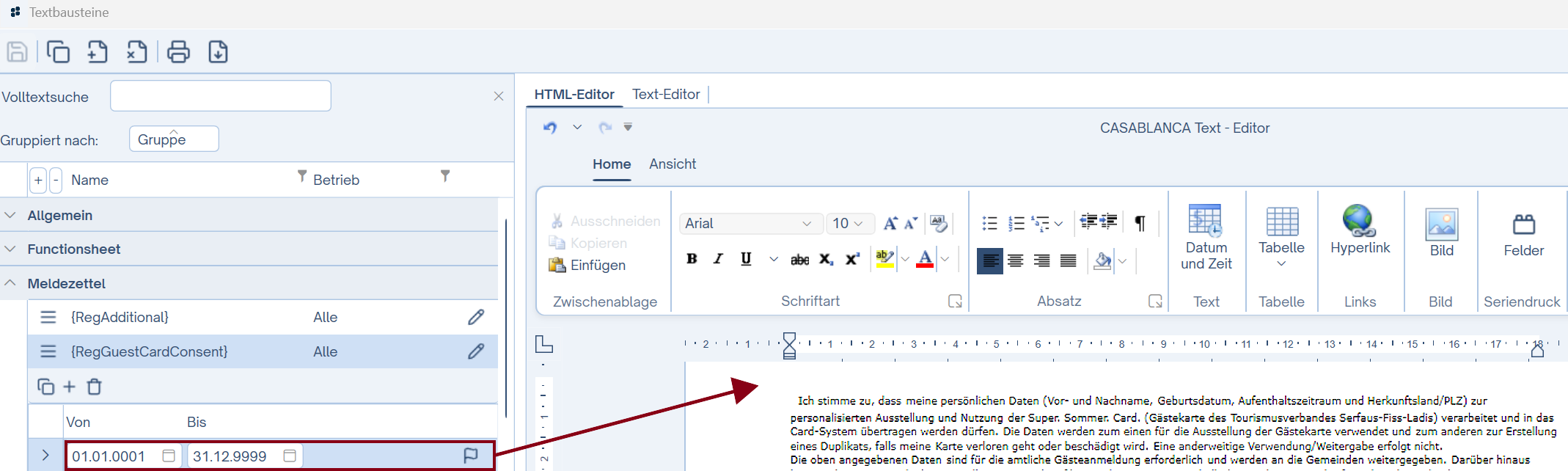Decrease the font size
Screen dimensions: 1568x471
click(911, 223)
